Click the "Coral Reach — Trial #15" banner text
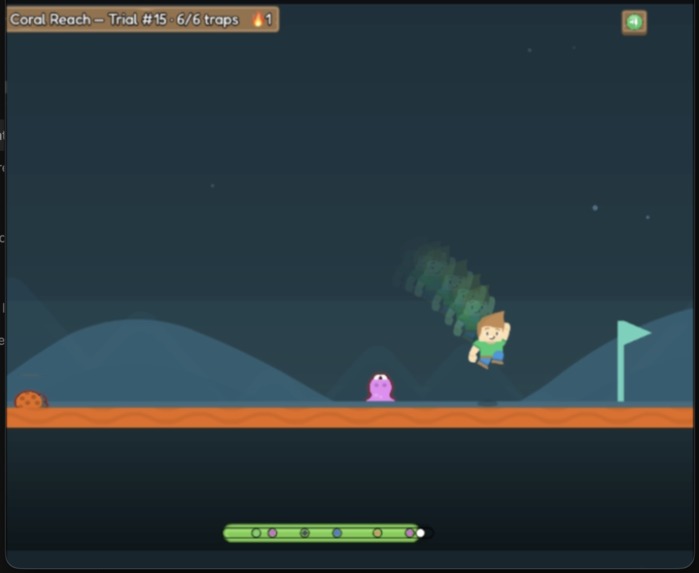 (88, 20)
